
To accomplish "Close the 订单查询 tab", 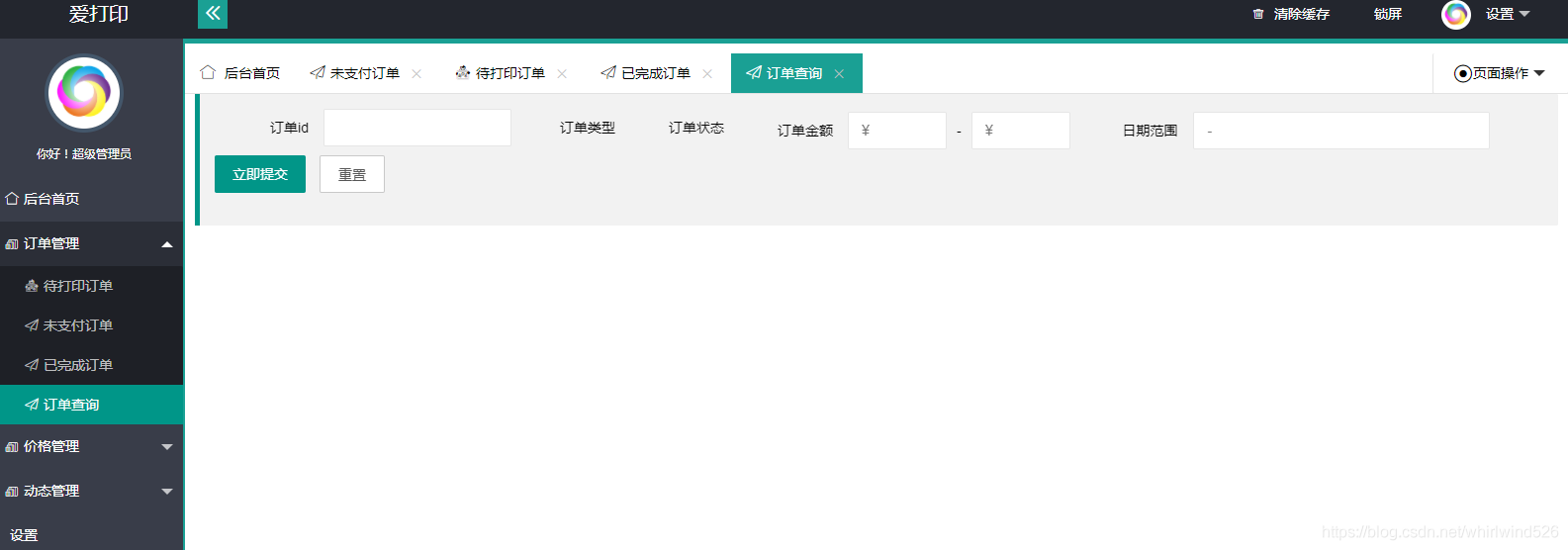I will [x=839, y=74].
